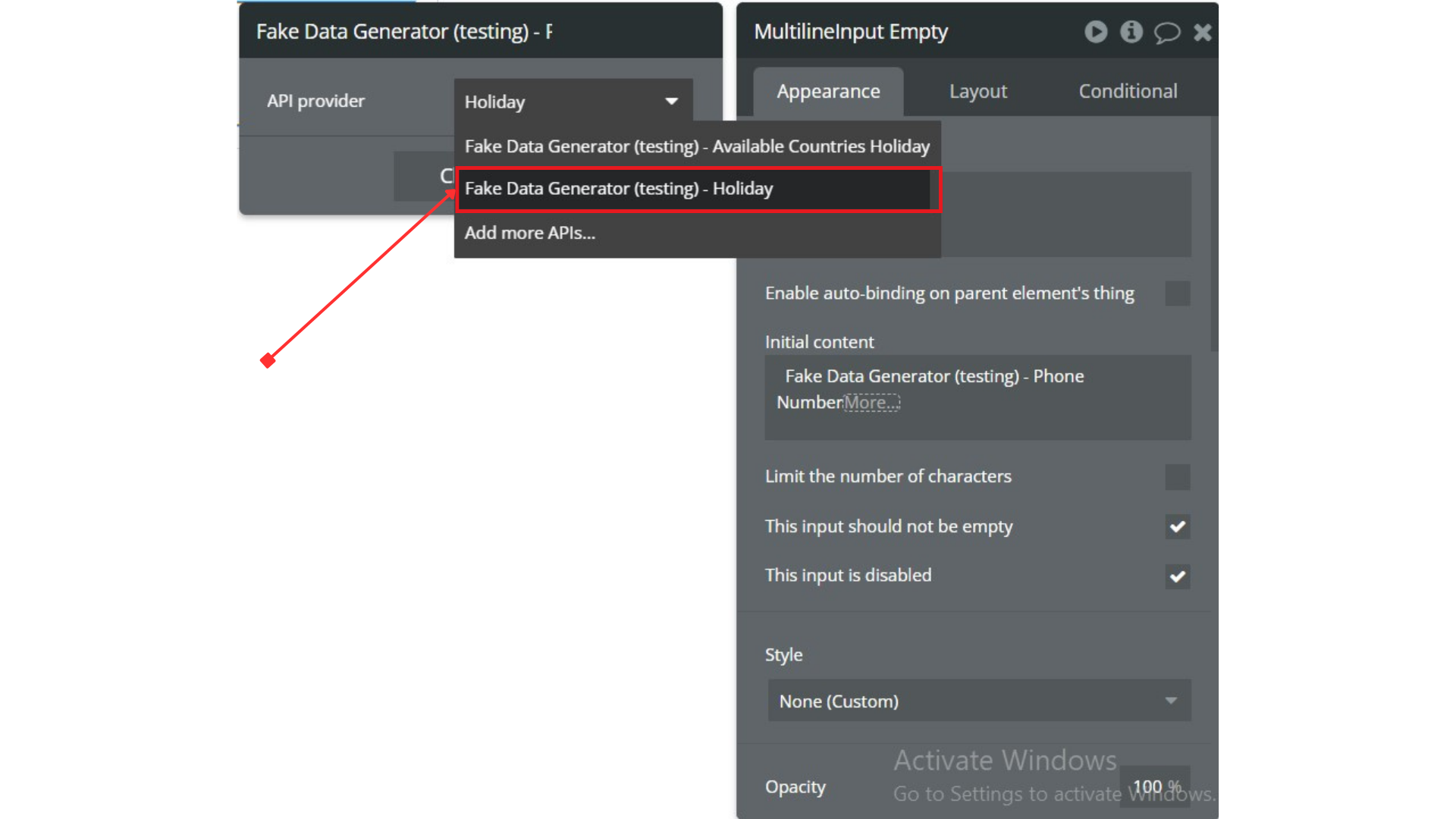
Task: Close the MultilineInput Empty panel
Action: click(x=1202, y=32)
